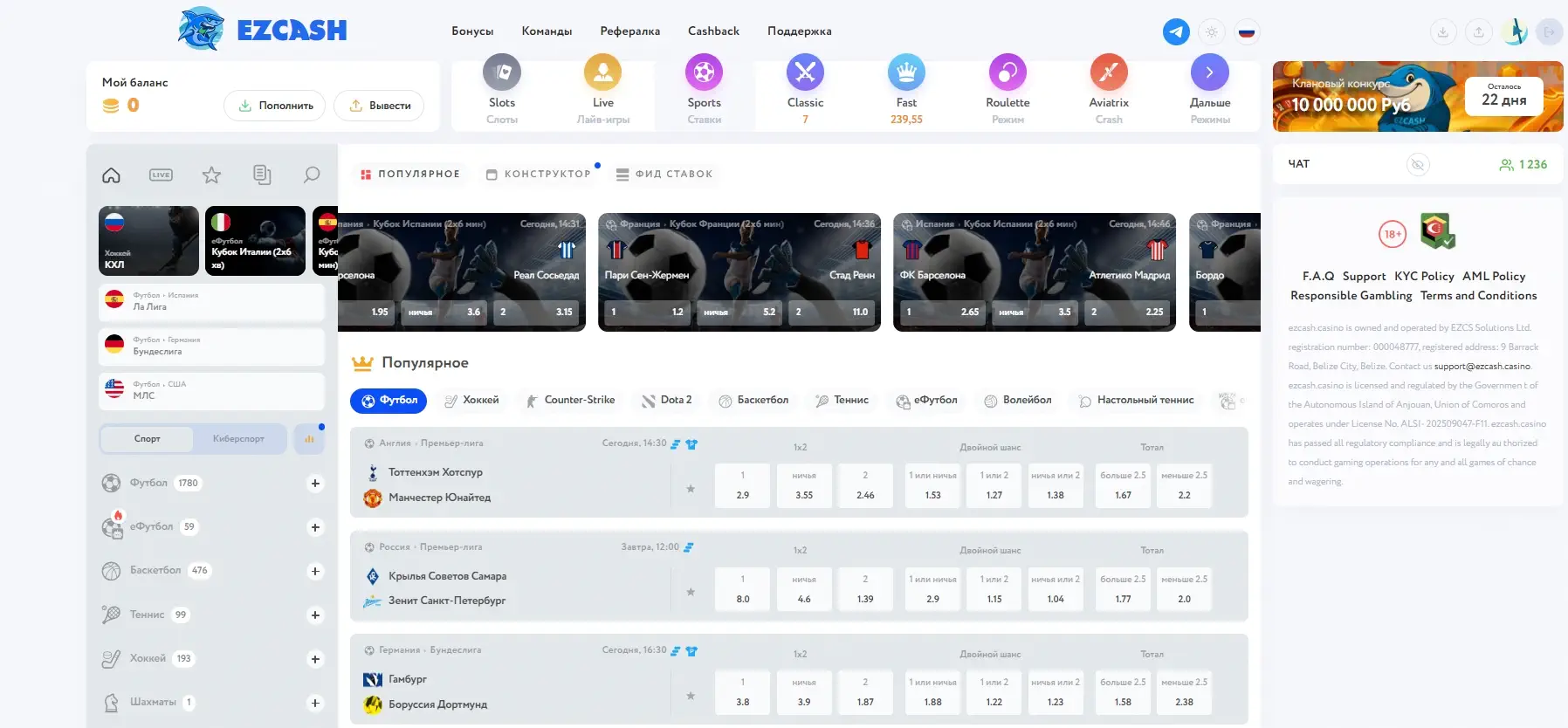Click the Пополнить deposit button
Image resolution: width=1568 pixels, height=728 pixels.
pos(275,106)
